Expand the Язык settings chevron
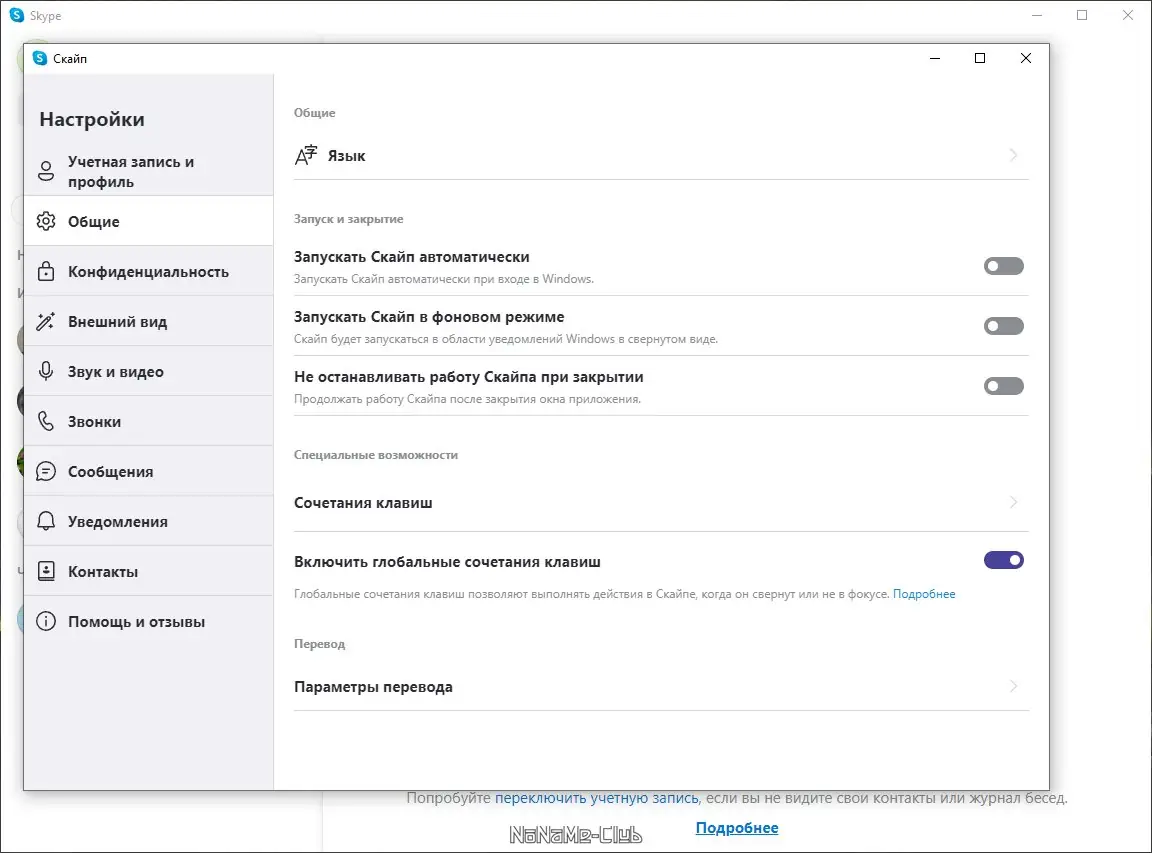The width and height of the screenshot is (1152, 853). click(x=1013, y=155)
